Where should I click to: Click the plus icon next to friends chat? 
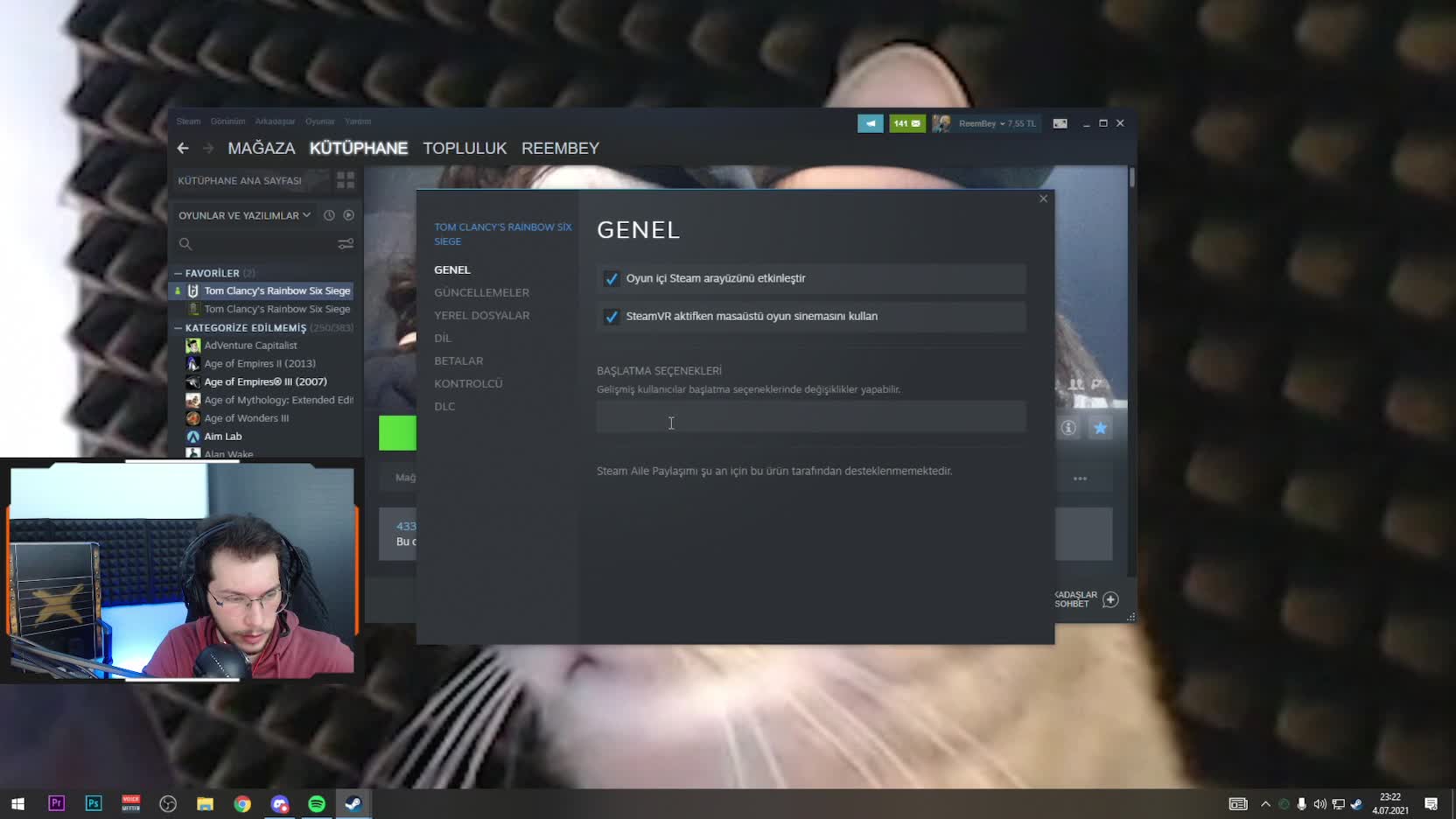(x=1110, y=599)
